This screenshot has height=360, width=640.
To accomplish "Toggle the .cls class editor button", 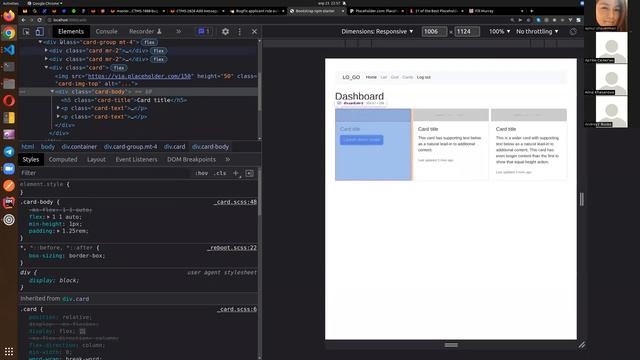I will pos(220,173).
